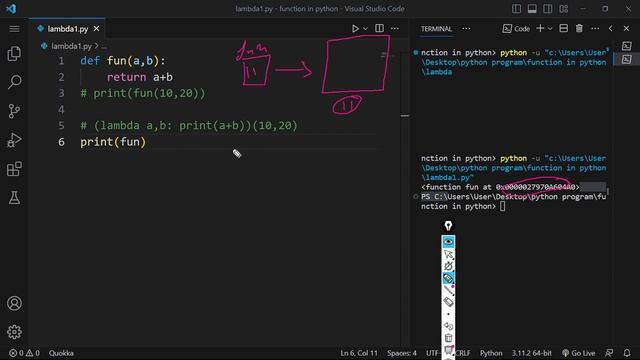Click line number 3 in the gutter
This screenshot has height=360, width=640.
(x=61, y=93)
